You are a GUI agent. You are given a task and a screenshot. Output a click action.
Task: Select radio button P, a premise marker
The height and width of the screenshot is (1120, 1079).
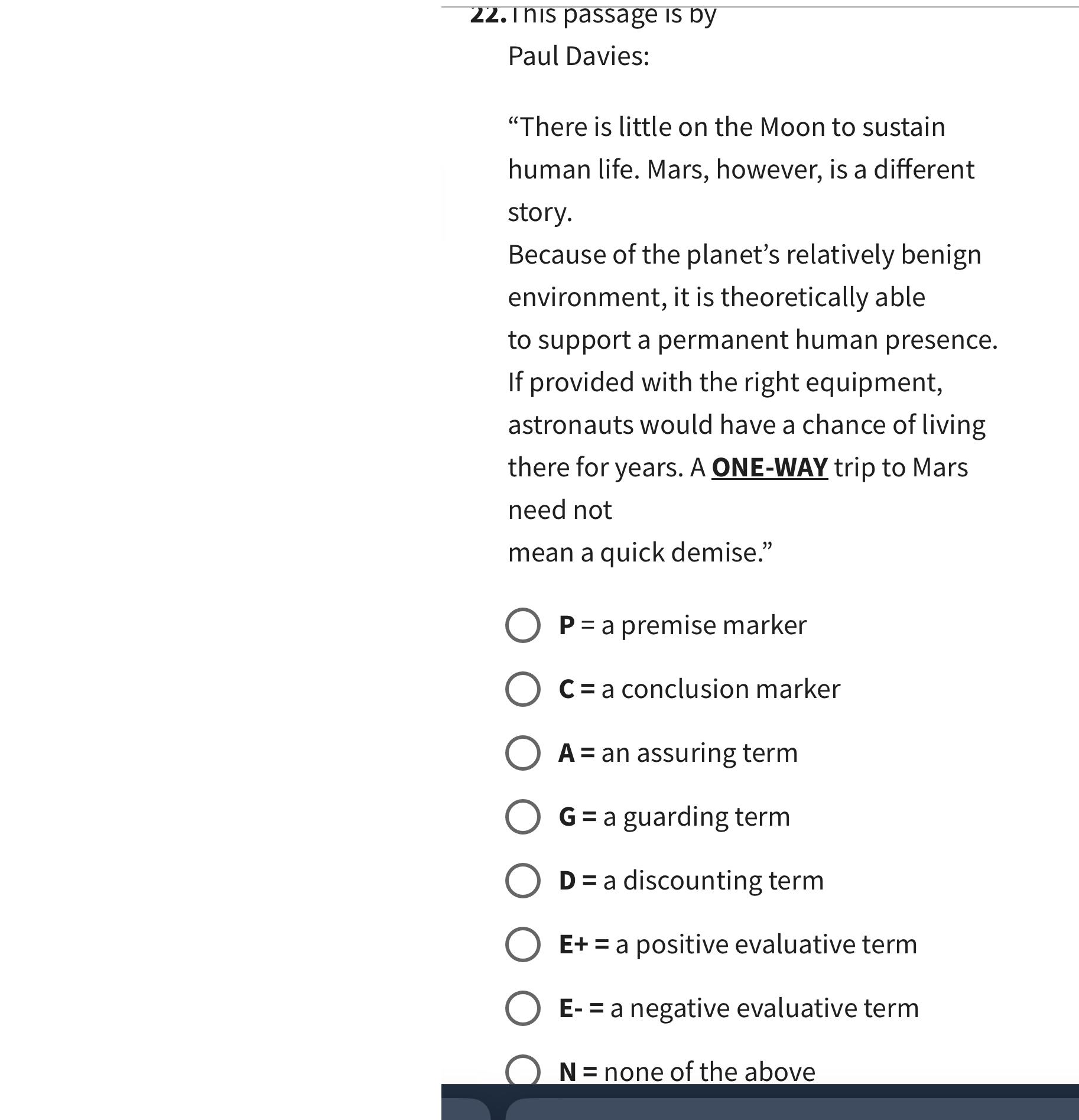pyautogui.click(x=522, y=624)
